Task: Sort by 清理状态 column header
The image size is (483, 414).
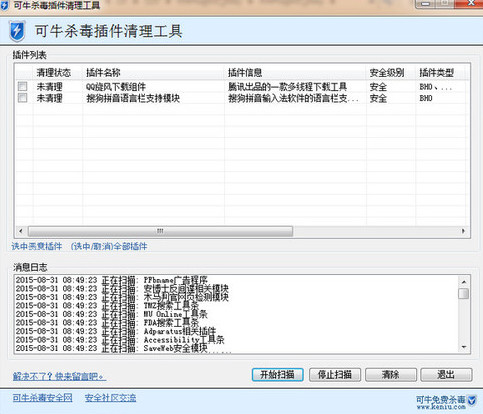Action: pyautogui.click(x=53, y=72)
